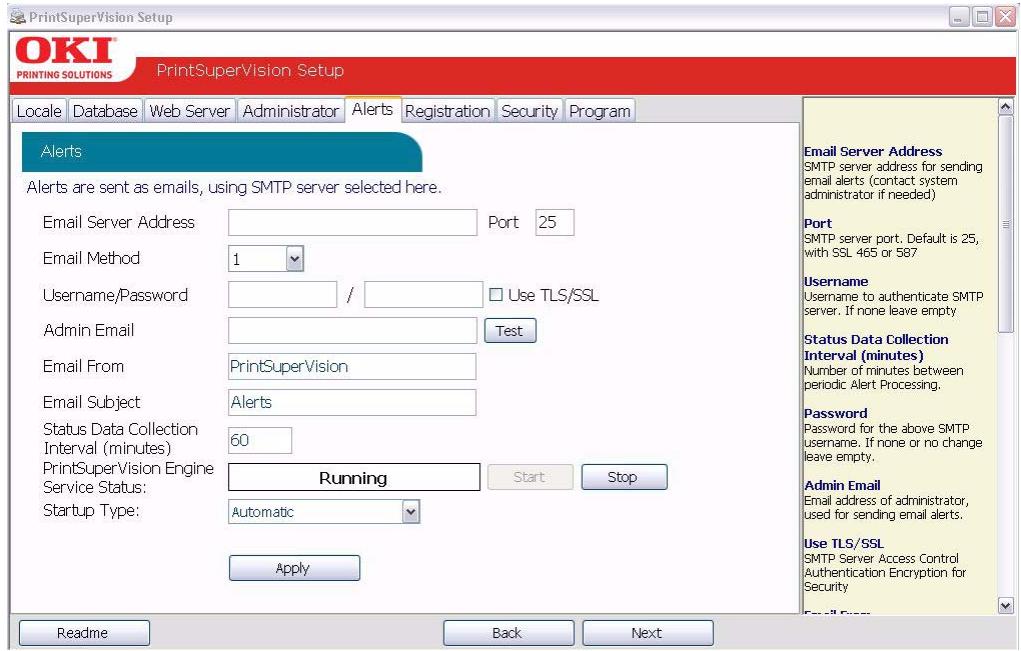Enable the Use TLS/SSL checkbox

496,295
